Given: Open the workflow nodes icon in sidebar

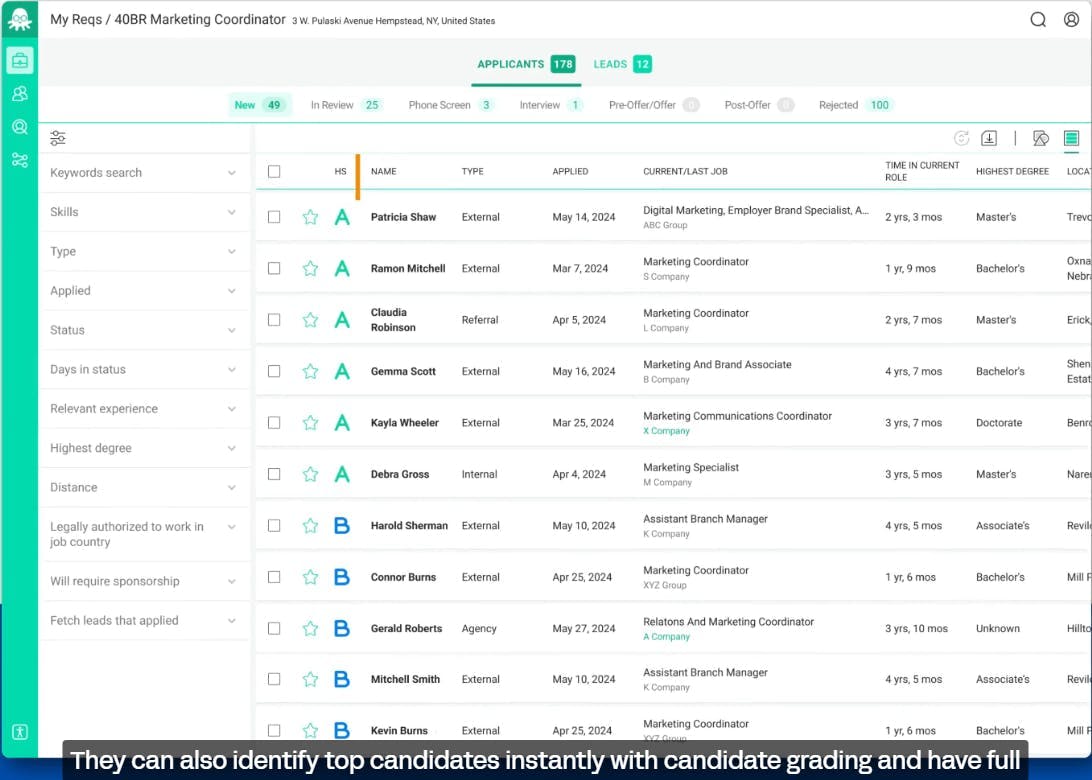Looking at the screenshot, I should [x=19, y=160].
